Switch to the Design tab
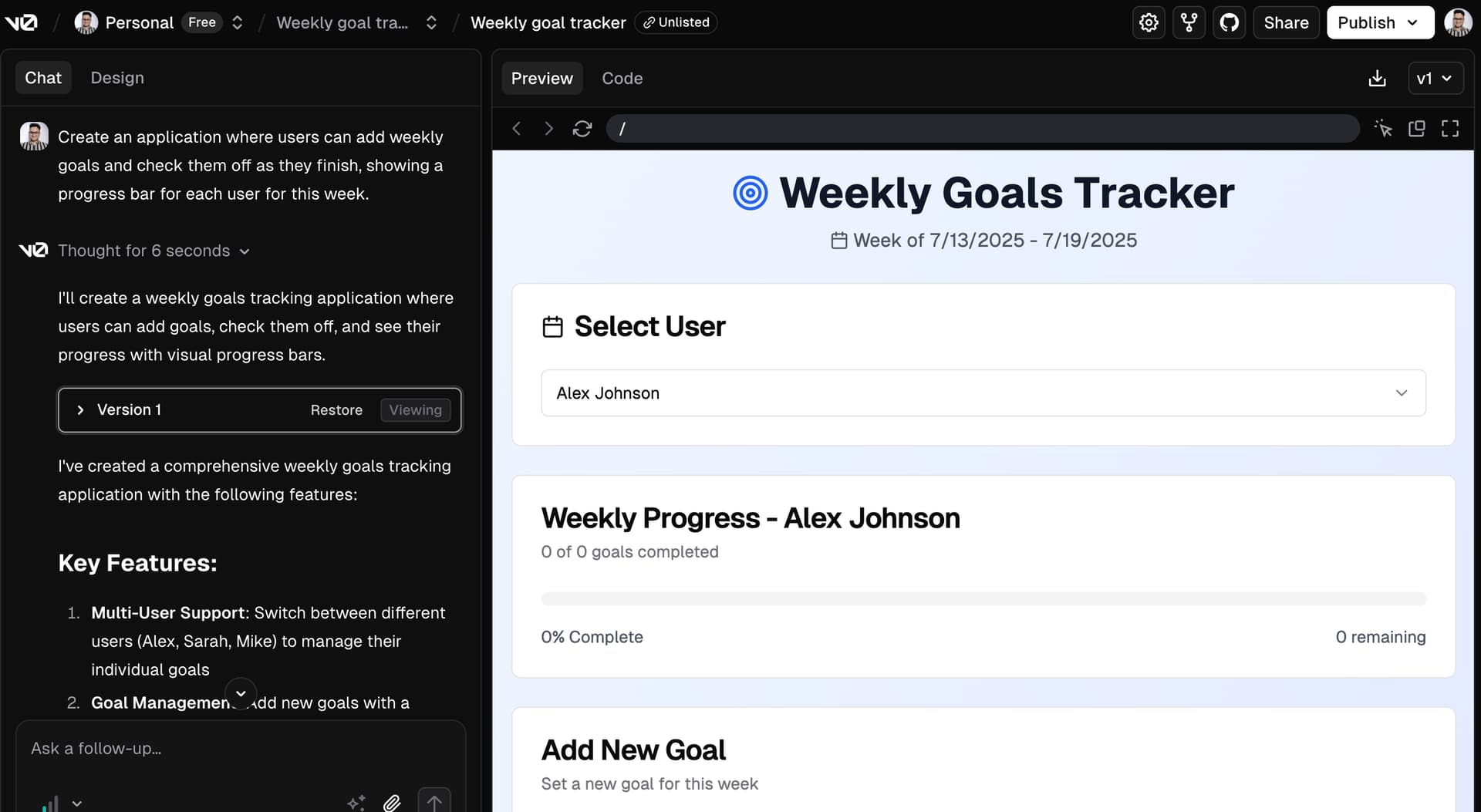 click(x=117, y=77)
